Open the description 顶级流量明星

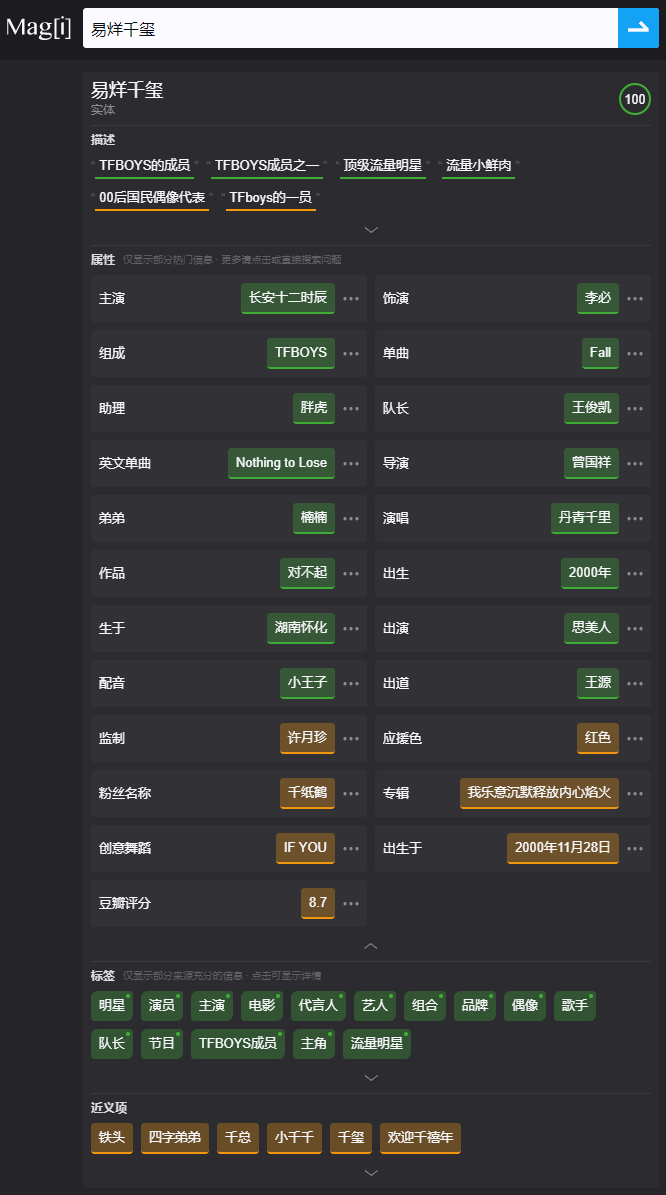[383, 165]
